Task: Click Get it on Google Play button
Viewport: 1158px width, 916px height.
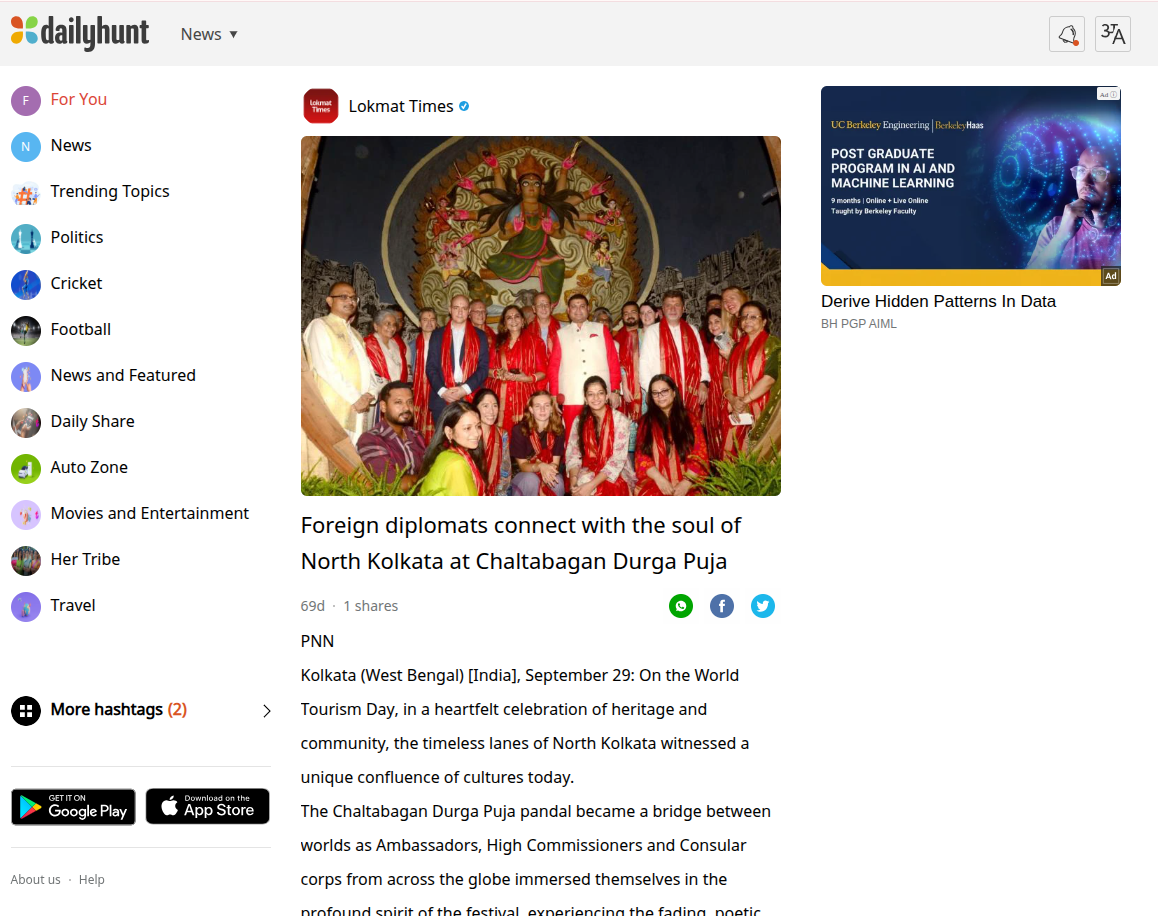Action: pos(73,807)
